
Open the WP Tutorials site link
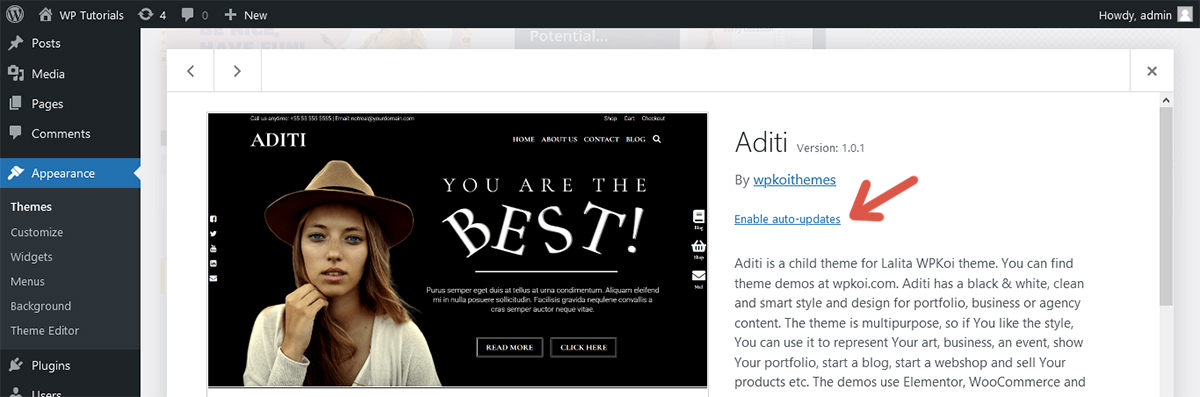pyautogui.click(x=80, y=15)
